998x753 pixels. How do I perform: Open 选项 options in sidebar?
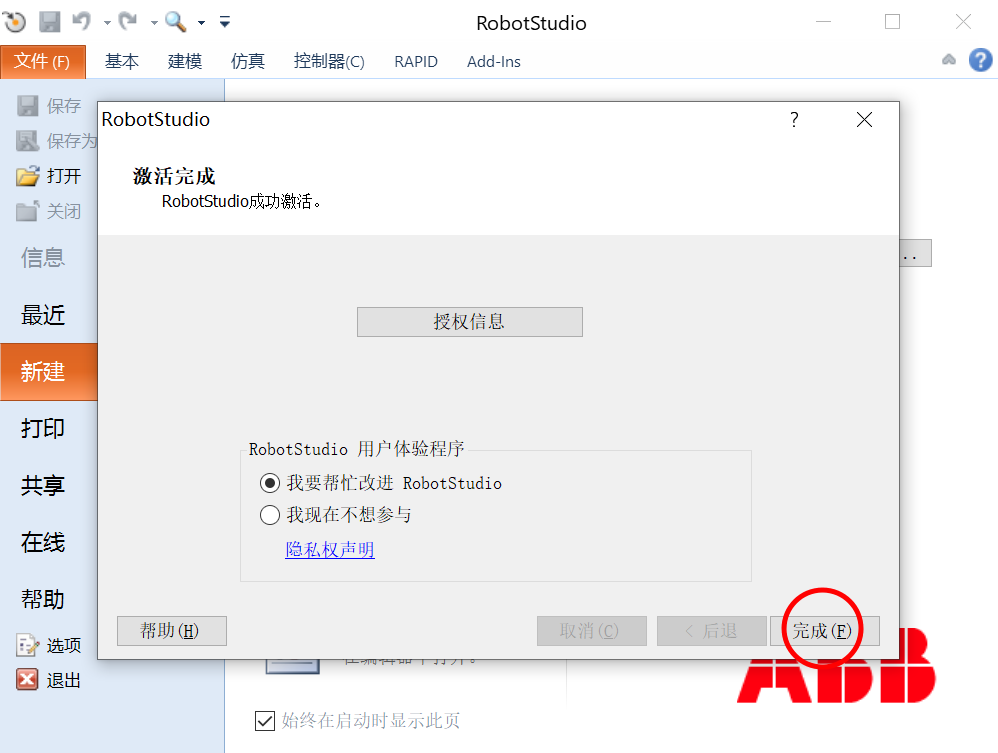[49, 645]
